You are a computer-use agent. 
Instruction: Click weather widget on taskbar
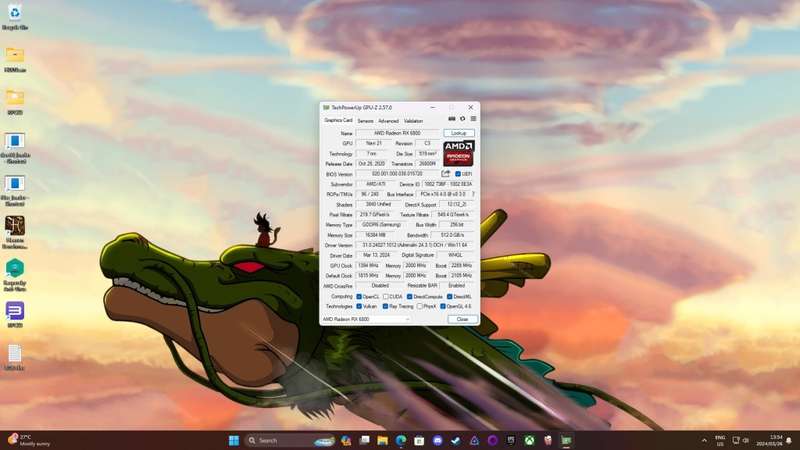pyautogui.click(x=30, y=440)
